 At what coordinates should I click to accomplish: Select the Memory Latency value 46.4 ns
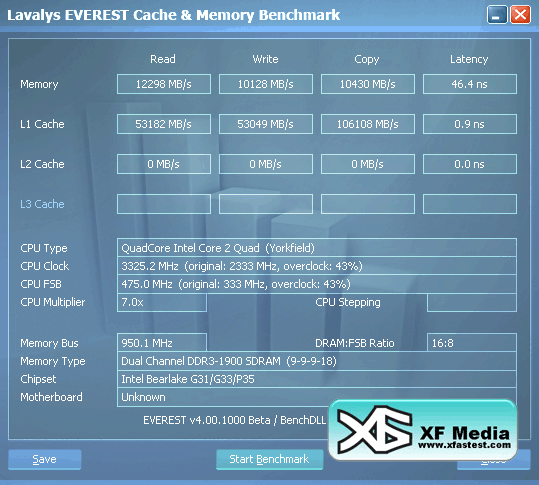point(470,84)
